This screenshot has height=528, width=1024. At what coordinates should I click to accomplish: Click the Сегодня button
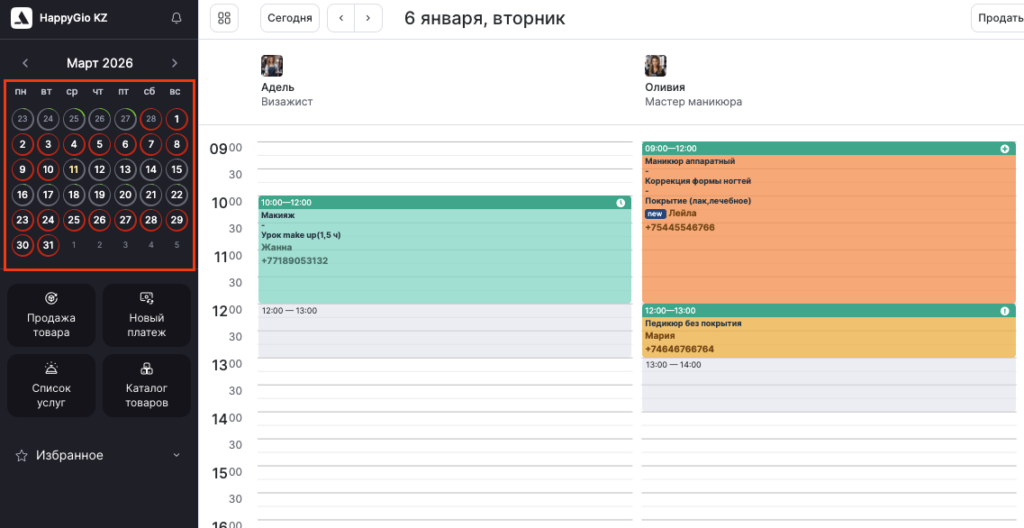[290, 18]
